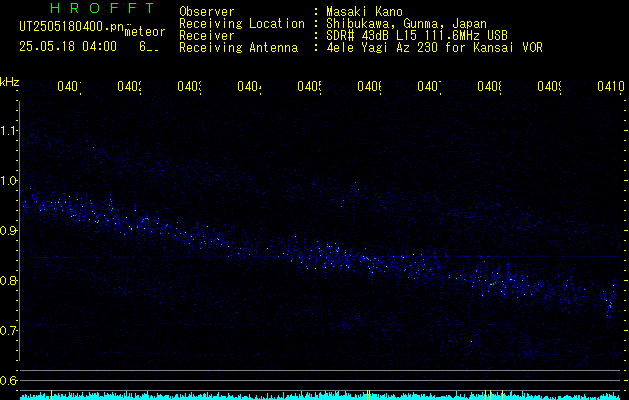This screenshot has height=400, width=629.
Task: Click the 0402 time axis label
Action: (129, 86)
